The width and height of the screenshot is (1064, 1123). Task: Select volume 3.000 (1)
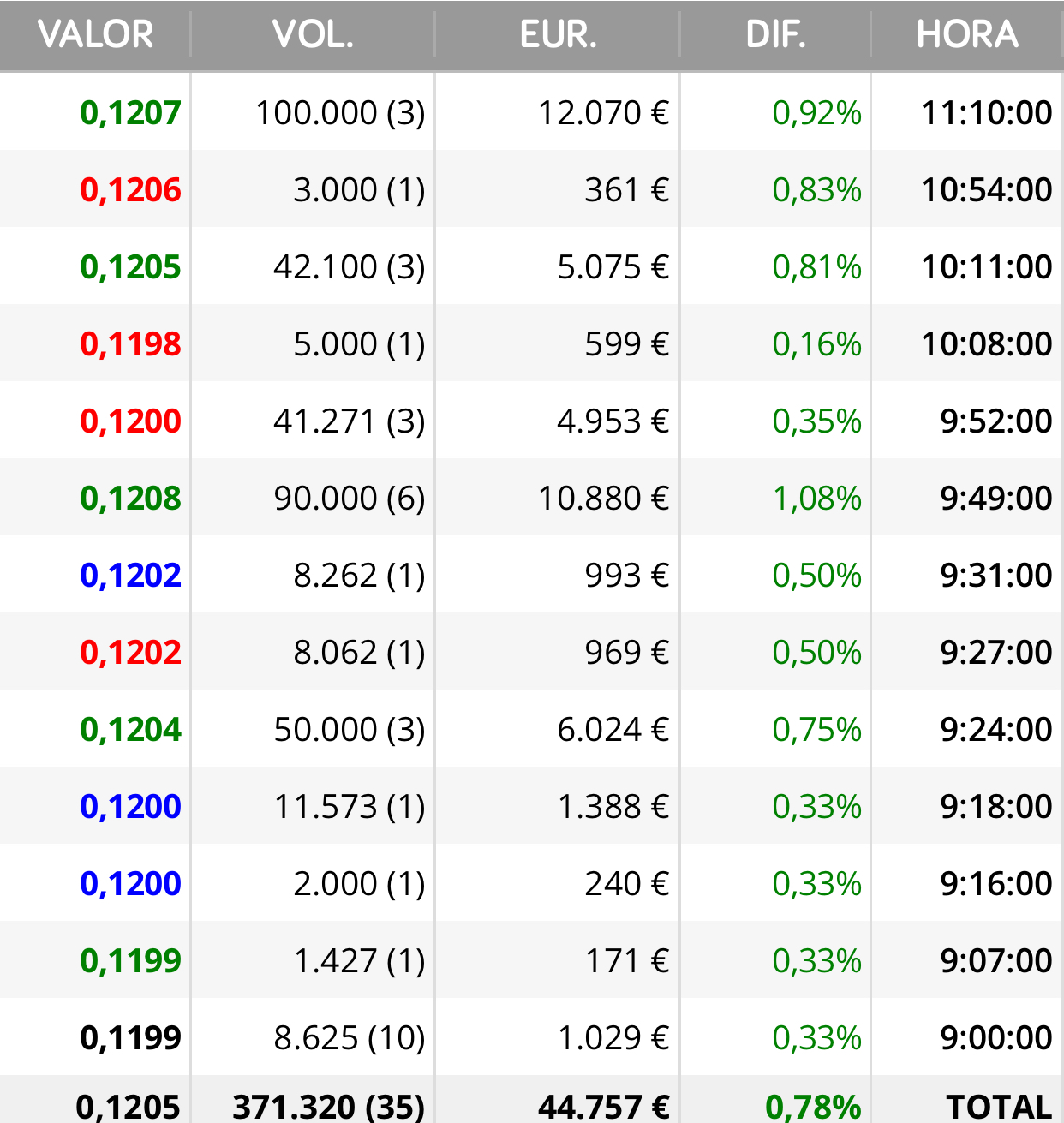359,190
